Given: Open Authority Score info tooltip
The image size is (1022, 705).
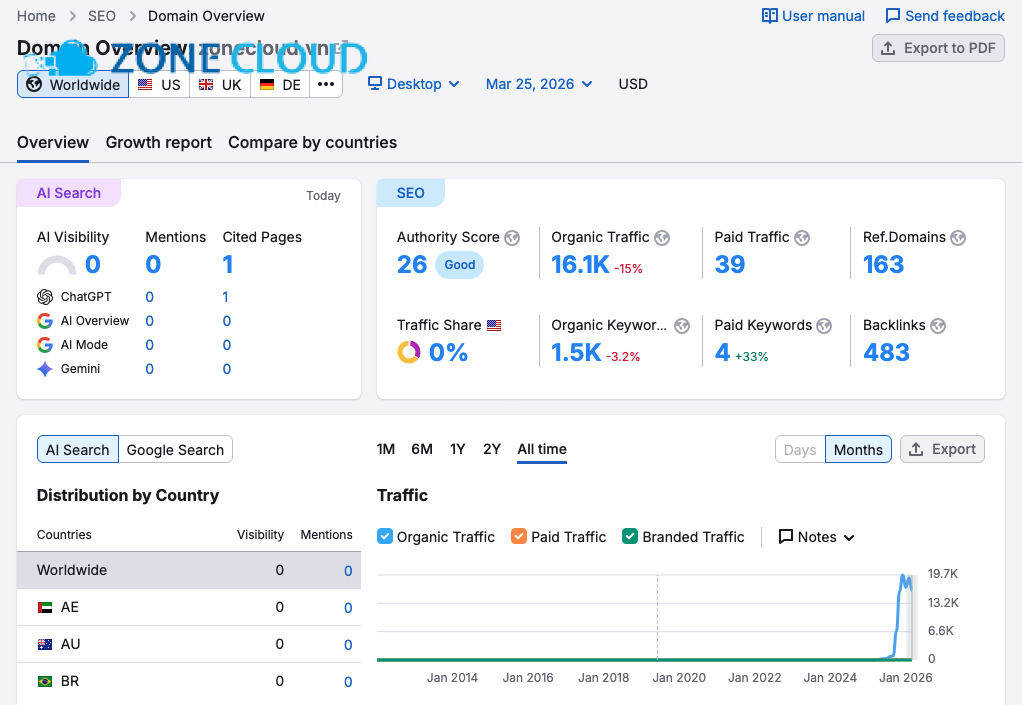Looking at the screenshot, I should pyautogui.click(x=512, y=237).
